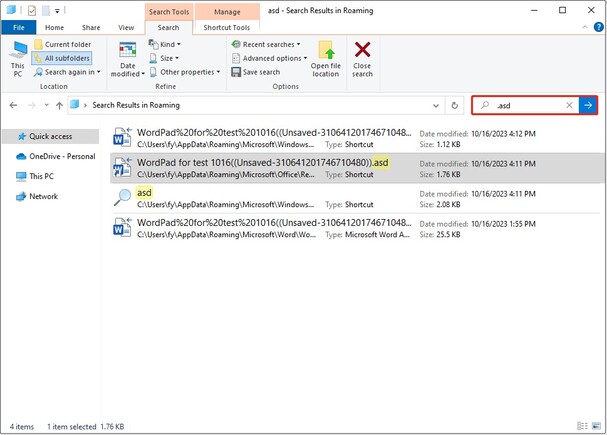The height and width of the screenshot is (435, 607).
Task: Select This PC in navigation pane
Action: tap(34, 176)
